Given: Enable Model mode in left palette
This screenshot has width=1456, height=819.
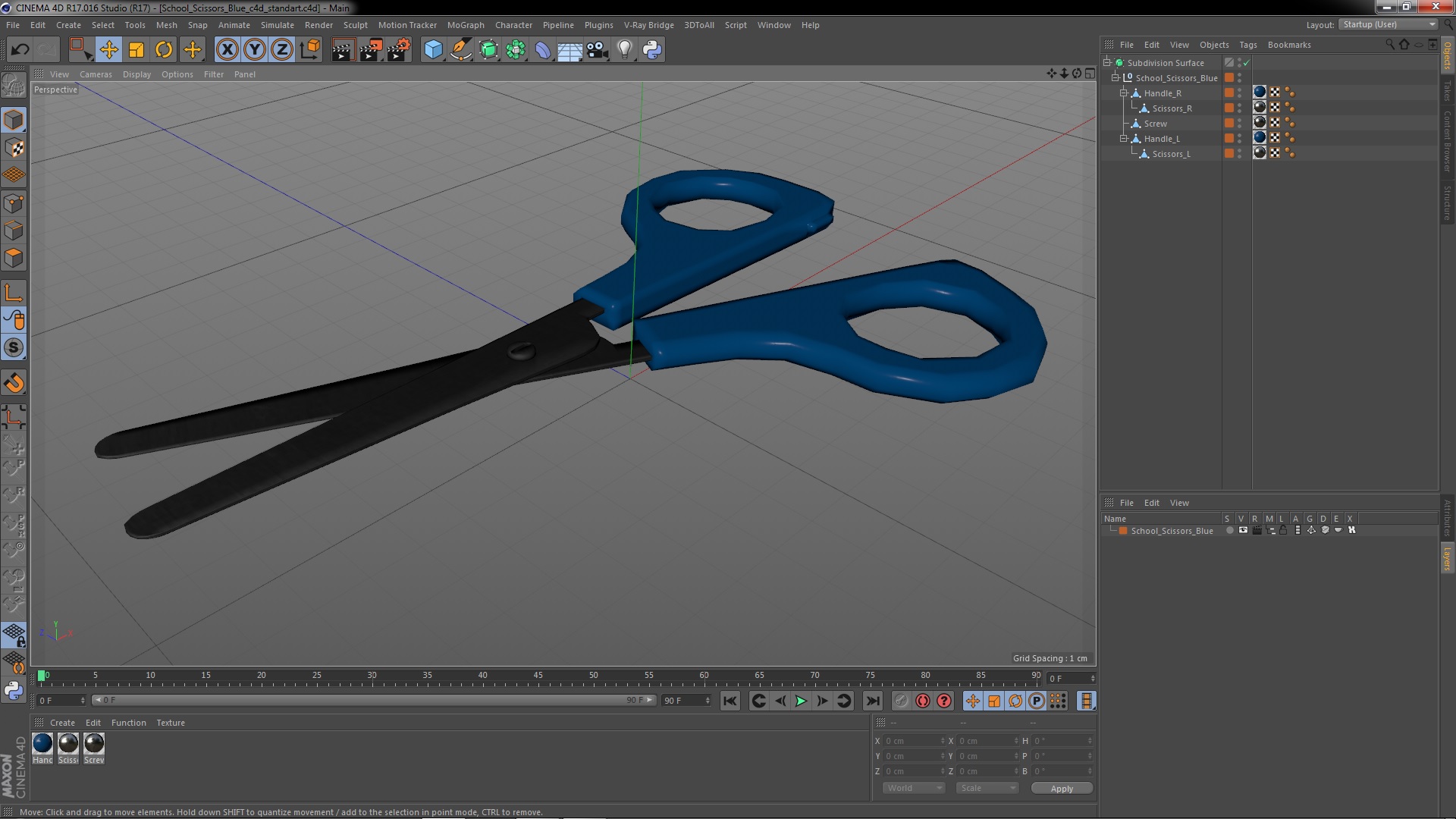Looking at the screenshot, I should tap(14, 120).
